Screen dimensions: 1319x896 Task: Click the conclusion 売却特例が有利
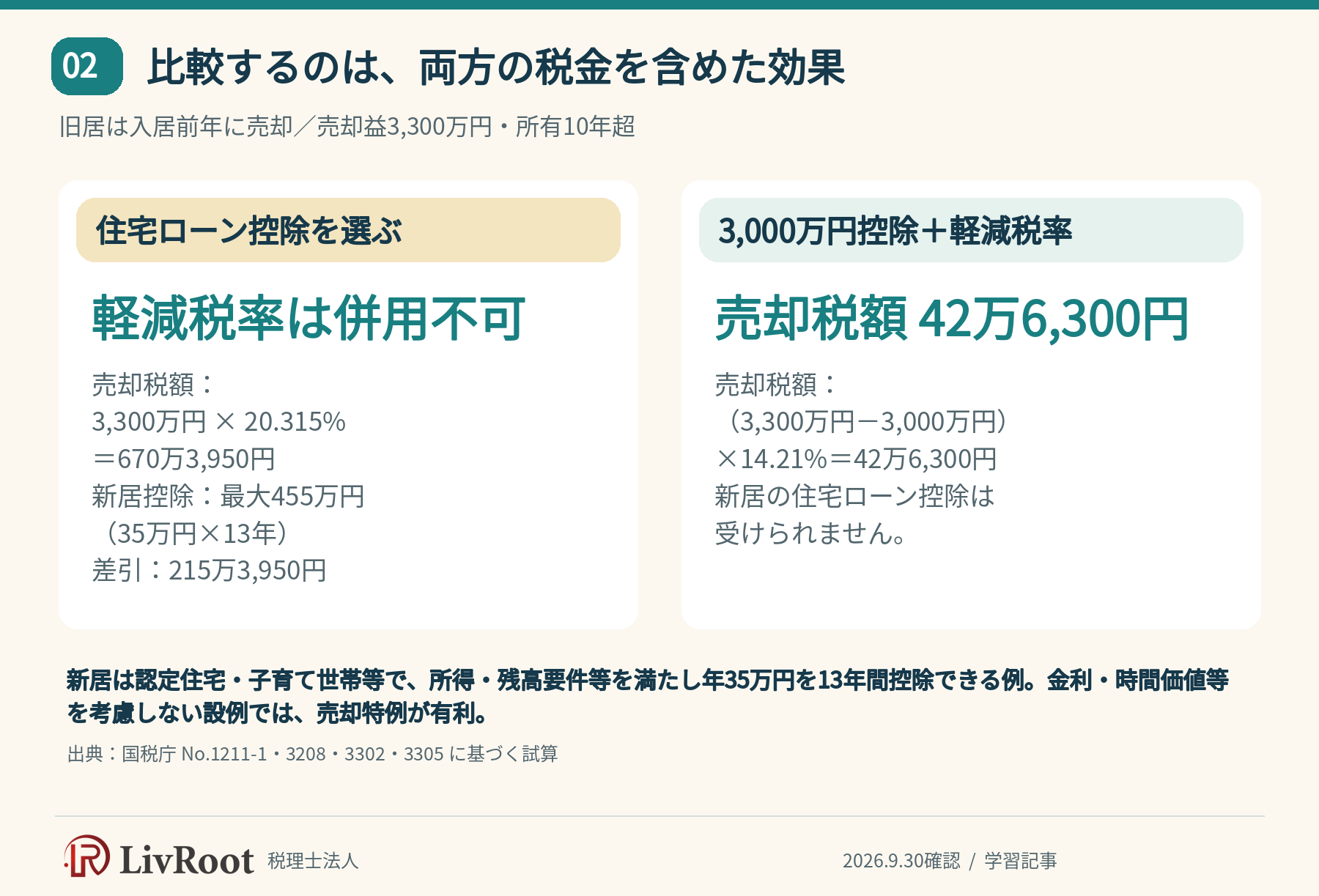click(x=396, y=713)
